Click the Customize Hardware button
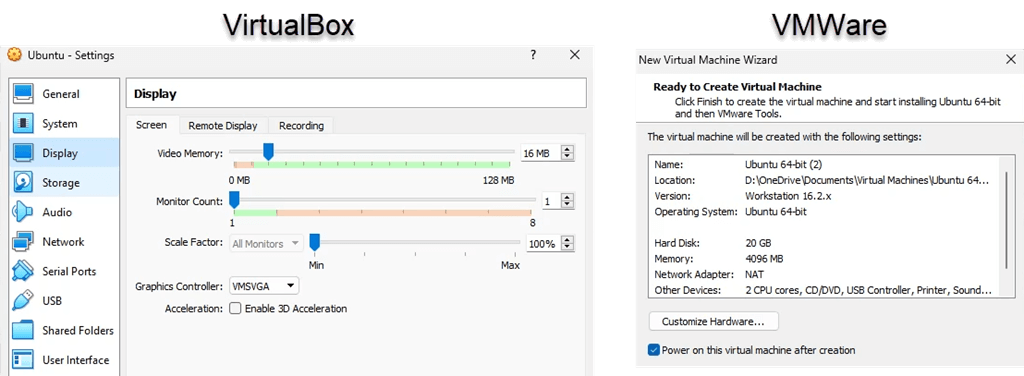Screen dimensions: 1024x376 714,322
